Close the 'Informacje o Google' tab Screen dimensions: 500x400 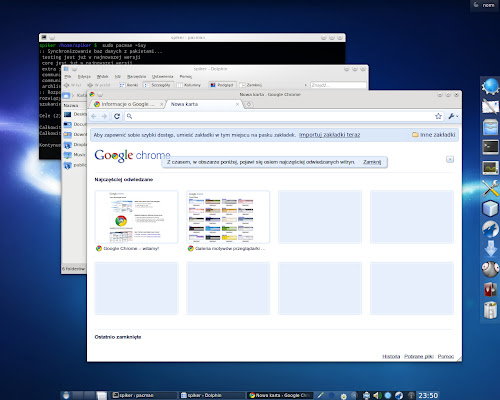point(161,104)
